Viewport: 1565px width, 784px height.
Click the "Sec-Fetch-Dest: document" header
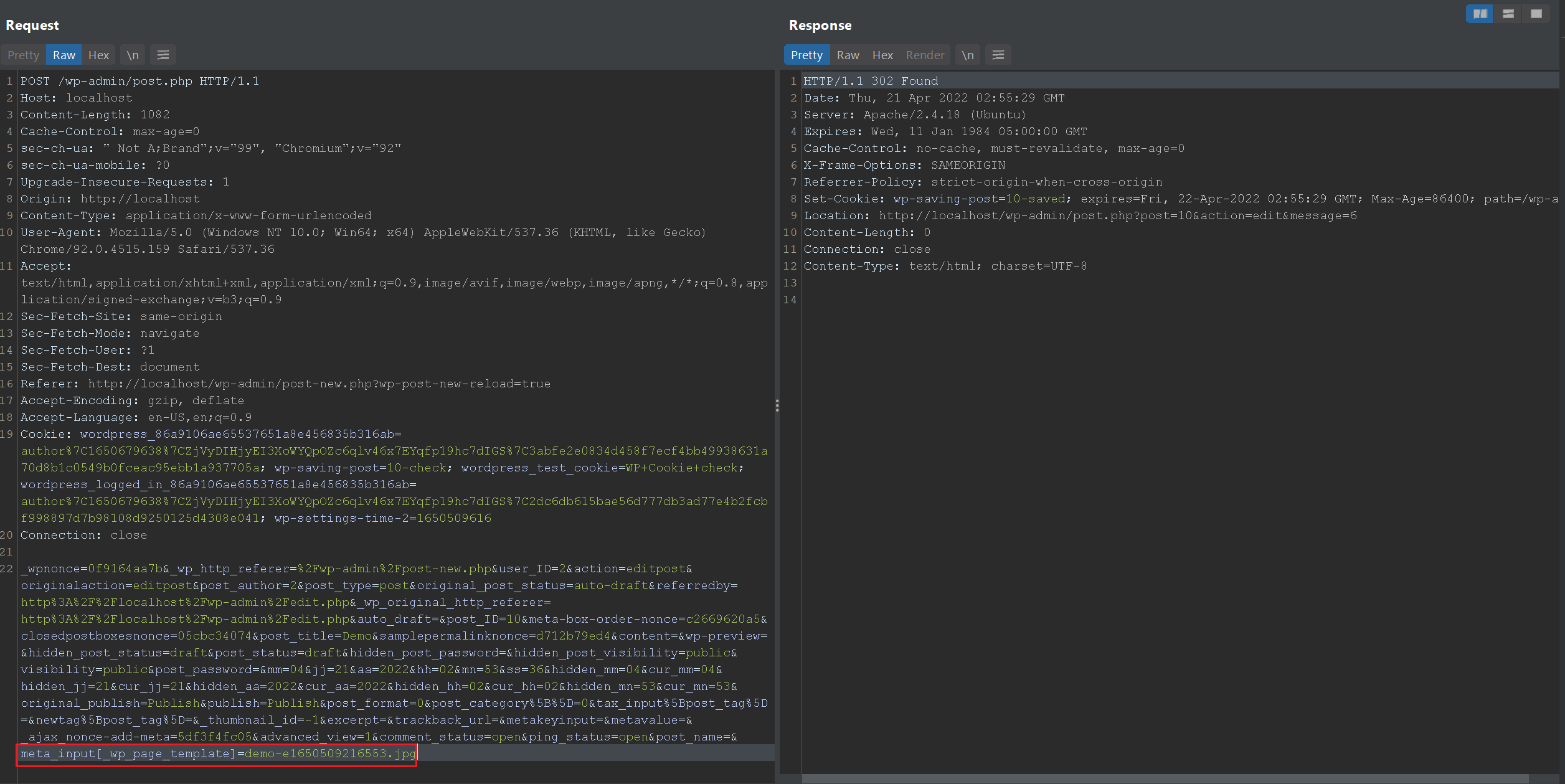click(x=110, y=367)
